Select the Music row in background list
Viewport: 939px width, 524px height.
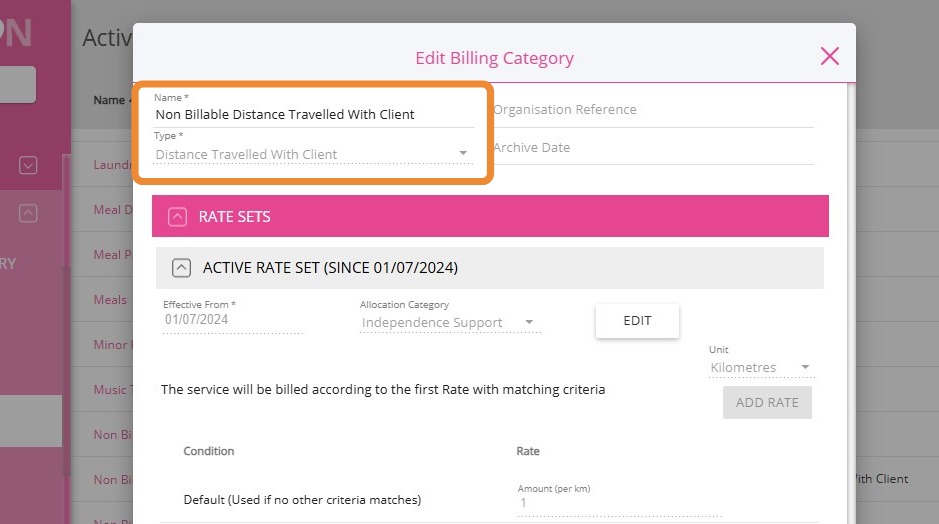click(x=110, y=390)
